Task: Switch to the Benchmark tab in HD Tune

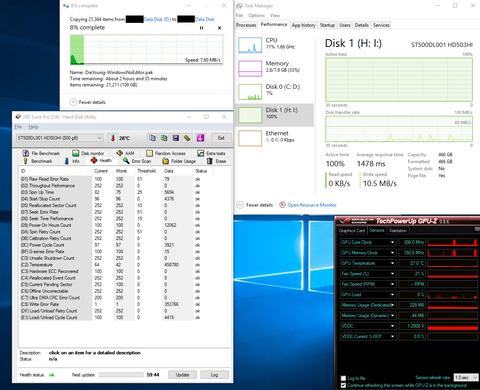Action: tap(38, 161)
